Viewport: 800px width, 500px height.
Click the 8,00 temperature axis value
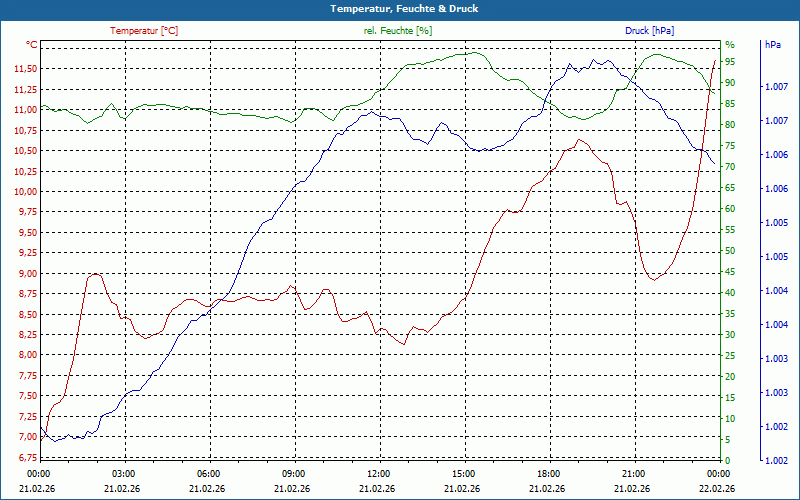click(28, 355)
